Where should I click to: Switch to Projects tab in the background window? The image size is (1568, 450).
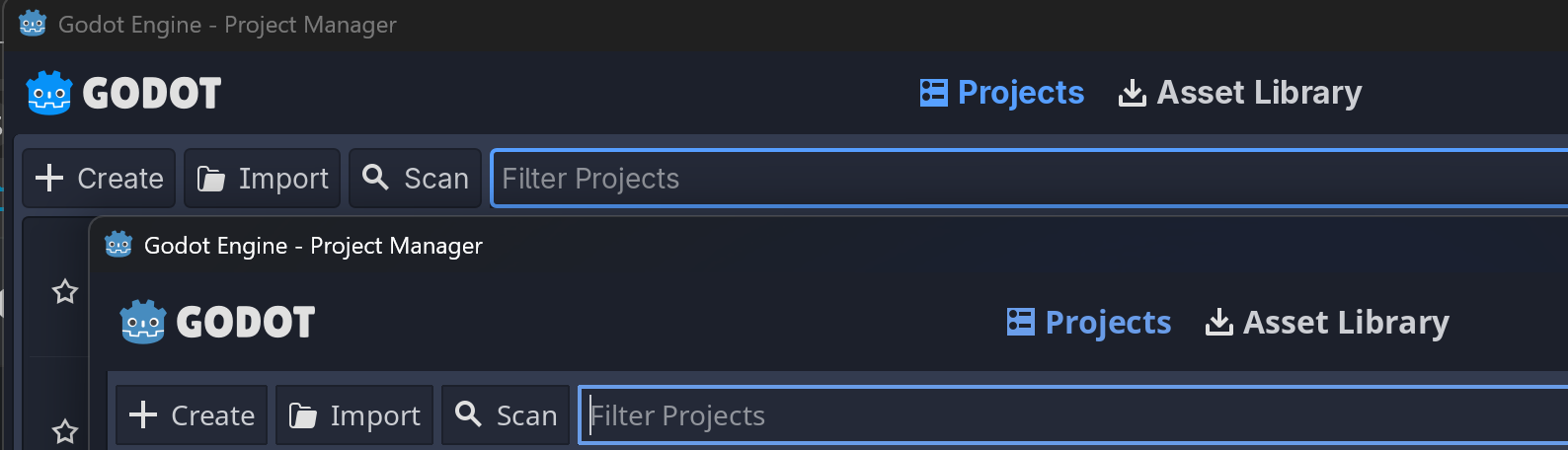pyautogui.click(x=1002, y=93)
